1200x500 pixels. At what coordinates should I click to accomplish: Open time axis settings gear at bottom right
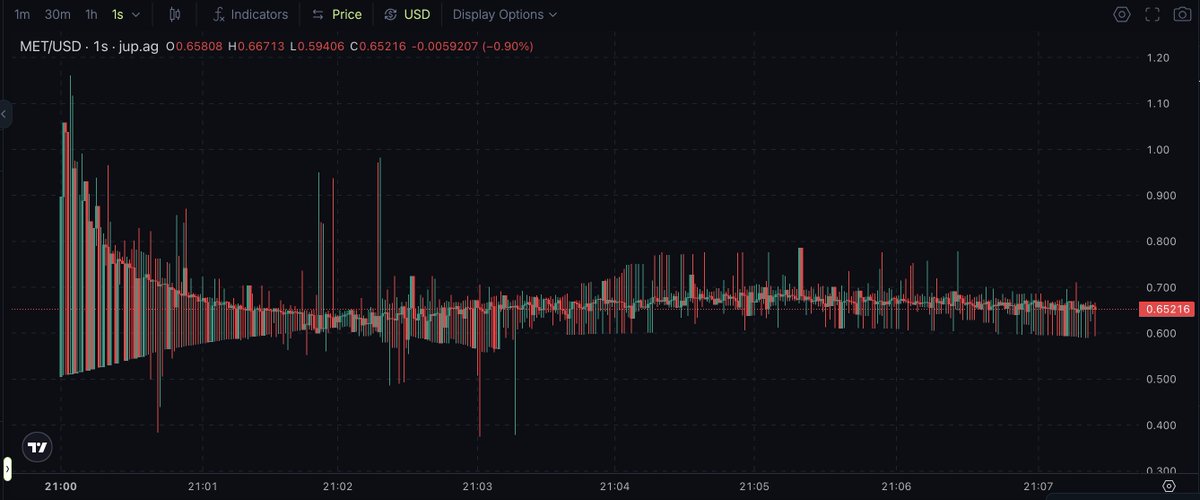pyautogui.click(x=1168, y=485)
